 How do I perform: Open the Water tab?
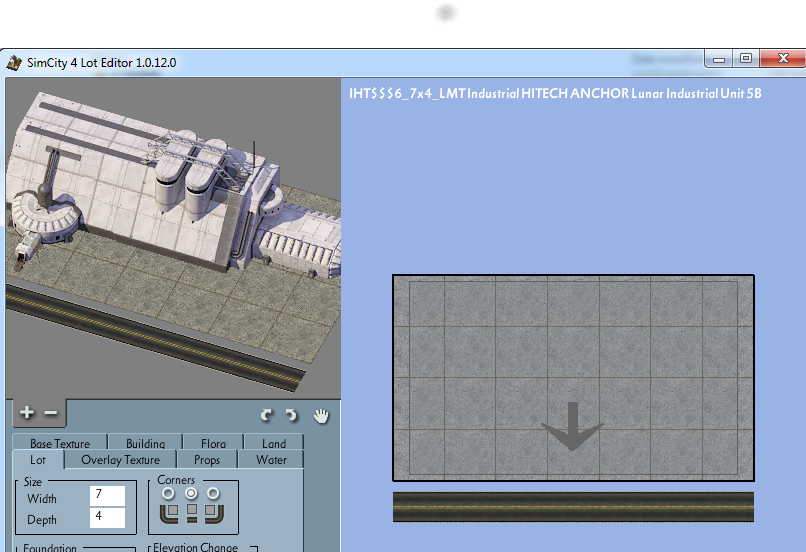coord(271,459)
